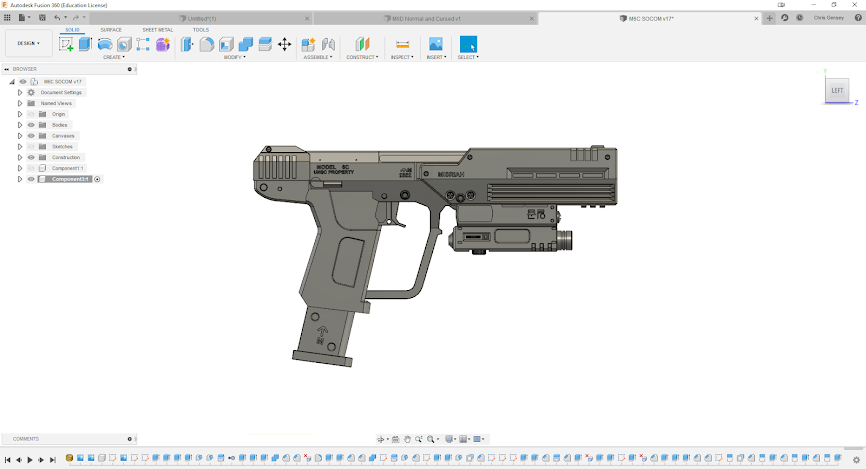Click the New Component assemble icon
This screenshot has height=469, width=866.
point(308,44)
